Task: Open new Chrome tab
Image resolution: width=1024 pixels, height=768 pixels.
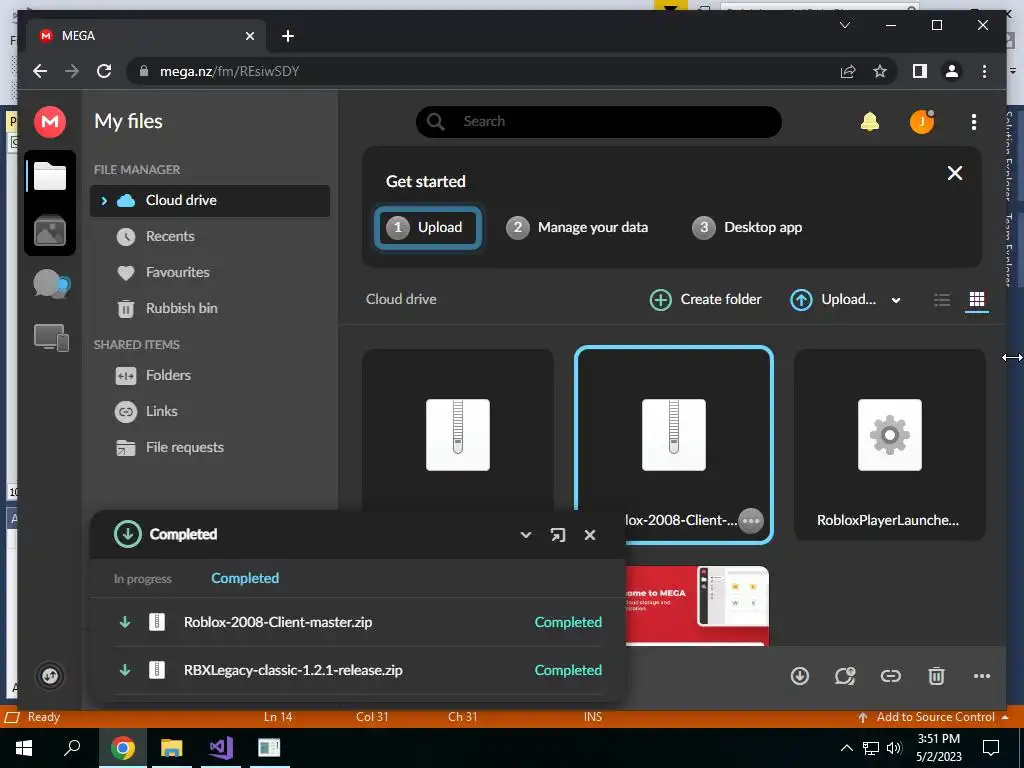Action: (288, 36)
